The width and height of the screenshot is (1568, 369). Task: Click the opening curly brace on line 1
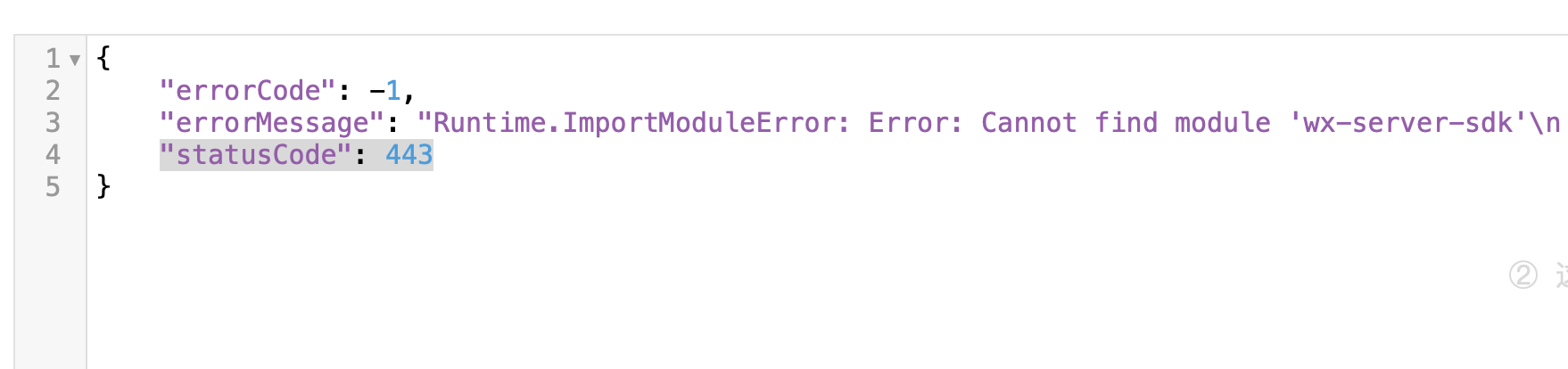point(103,59)
